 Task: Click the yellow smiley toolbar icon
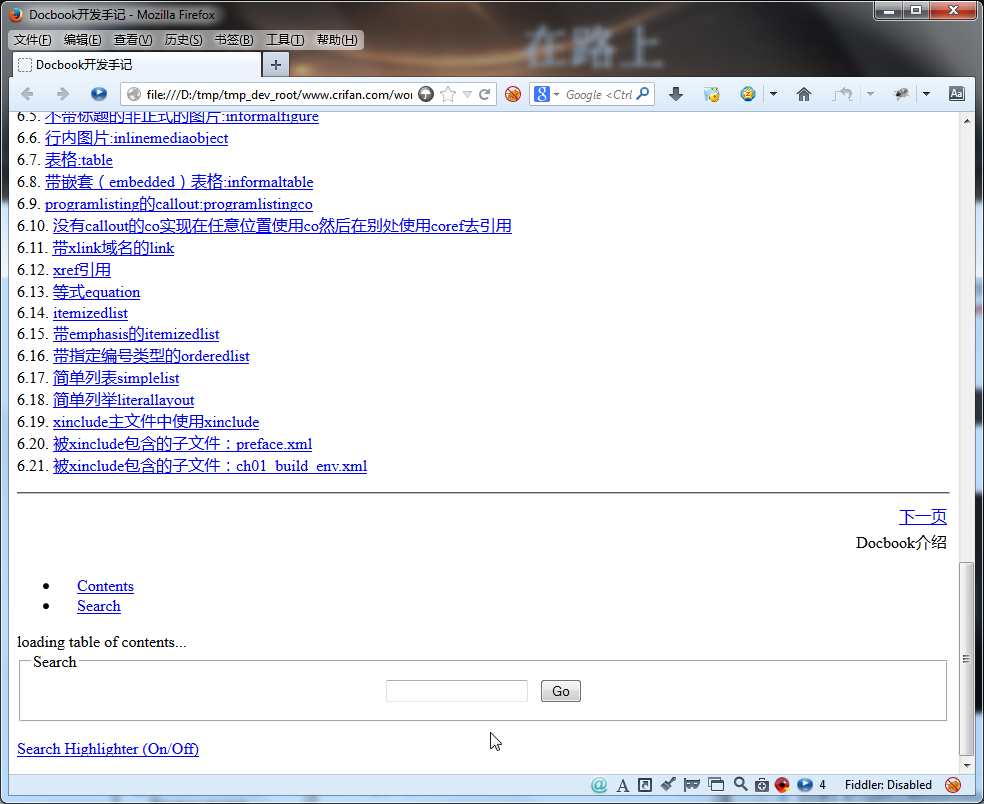(712, 94)
